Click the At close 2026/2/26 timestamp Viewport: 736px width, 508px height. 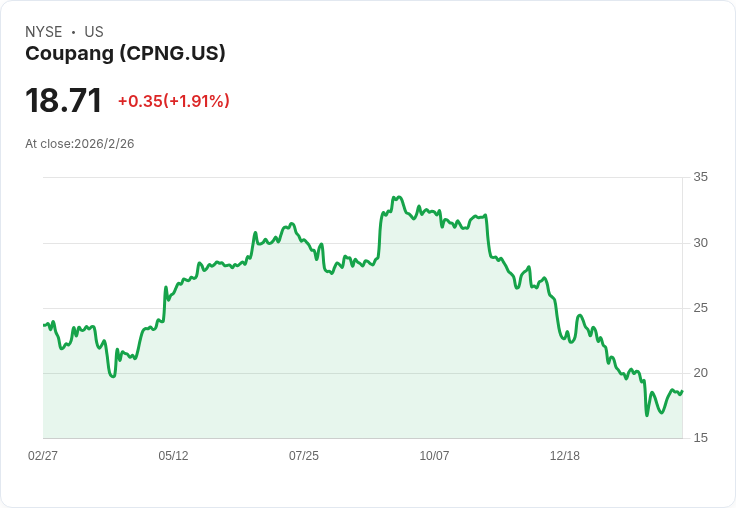(80, 144)
